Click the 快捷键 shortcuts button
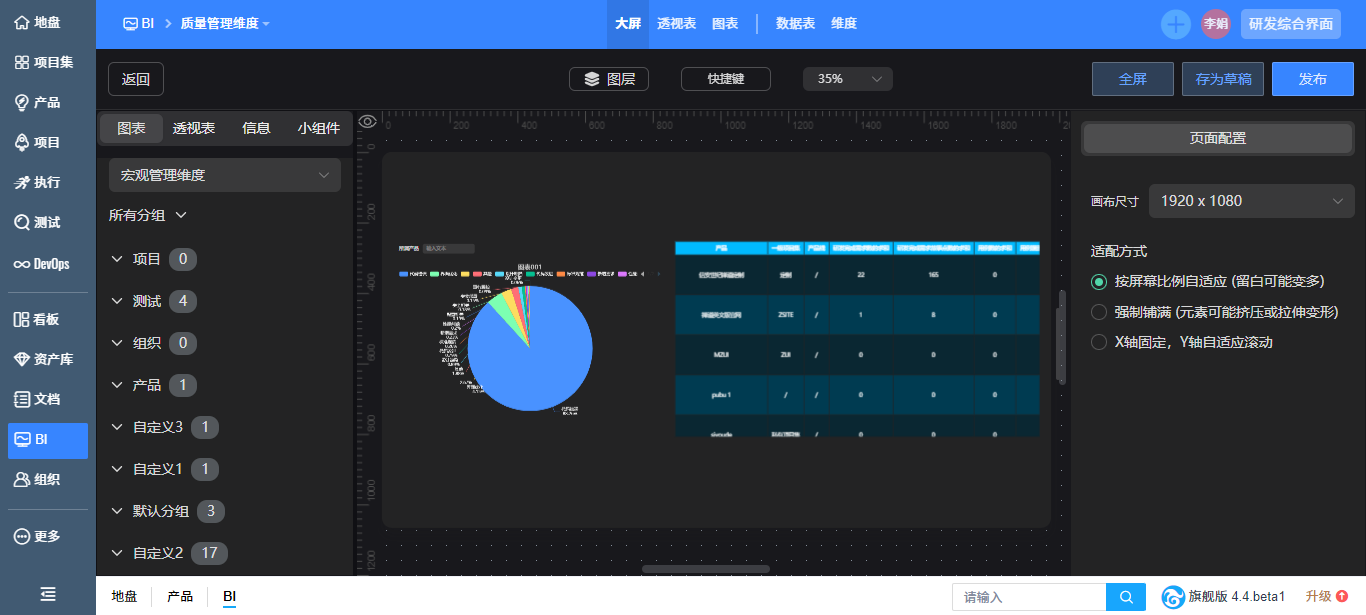The width and height of the screenshot is (1366, 615). tap(726, 79)
